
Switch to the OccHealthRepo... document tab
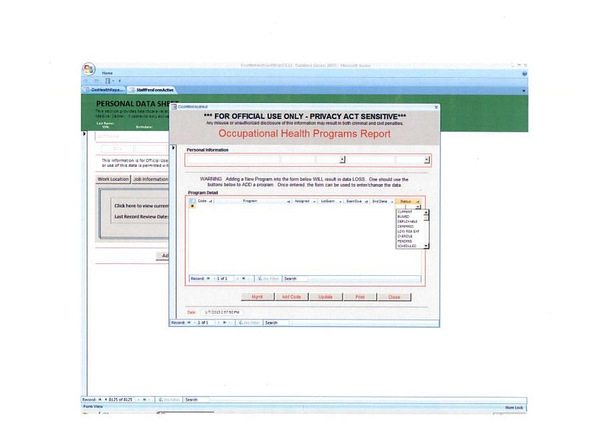(104, 90)
